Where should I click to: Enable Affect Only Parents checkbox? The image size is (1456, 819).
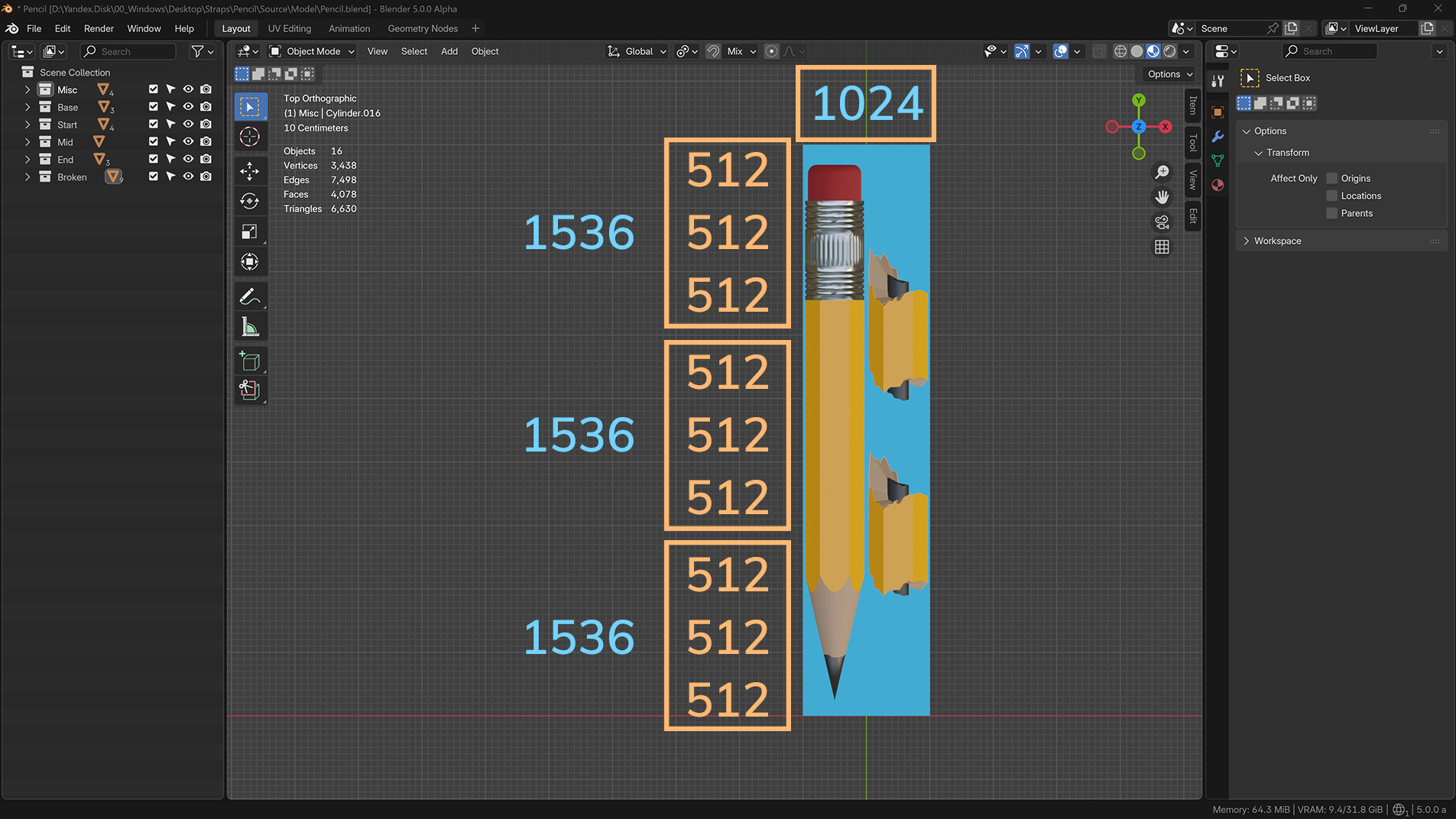click(1332, 213)
